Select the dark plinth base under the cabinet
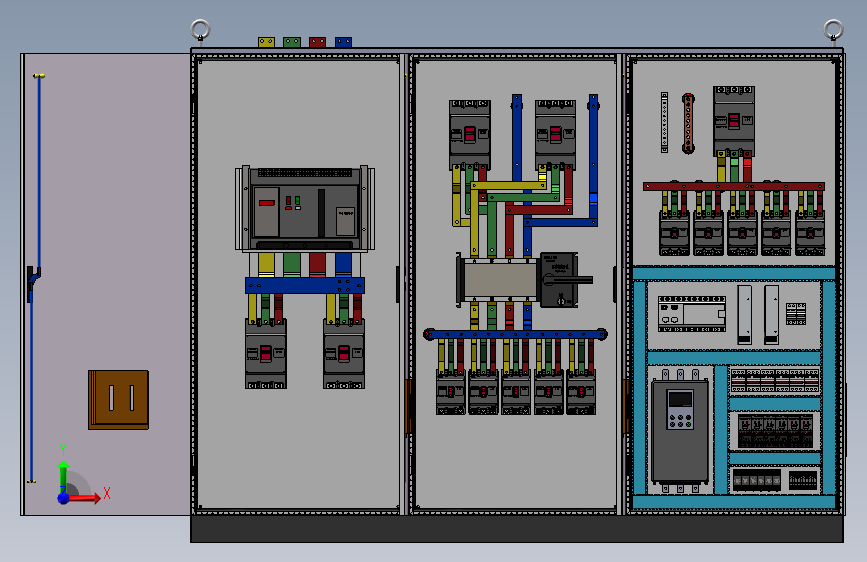This screenshot has height=562, width=867. pos(517,529)
